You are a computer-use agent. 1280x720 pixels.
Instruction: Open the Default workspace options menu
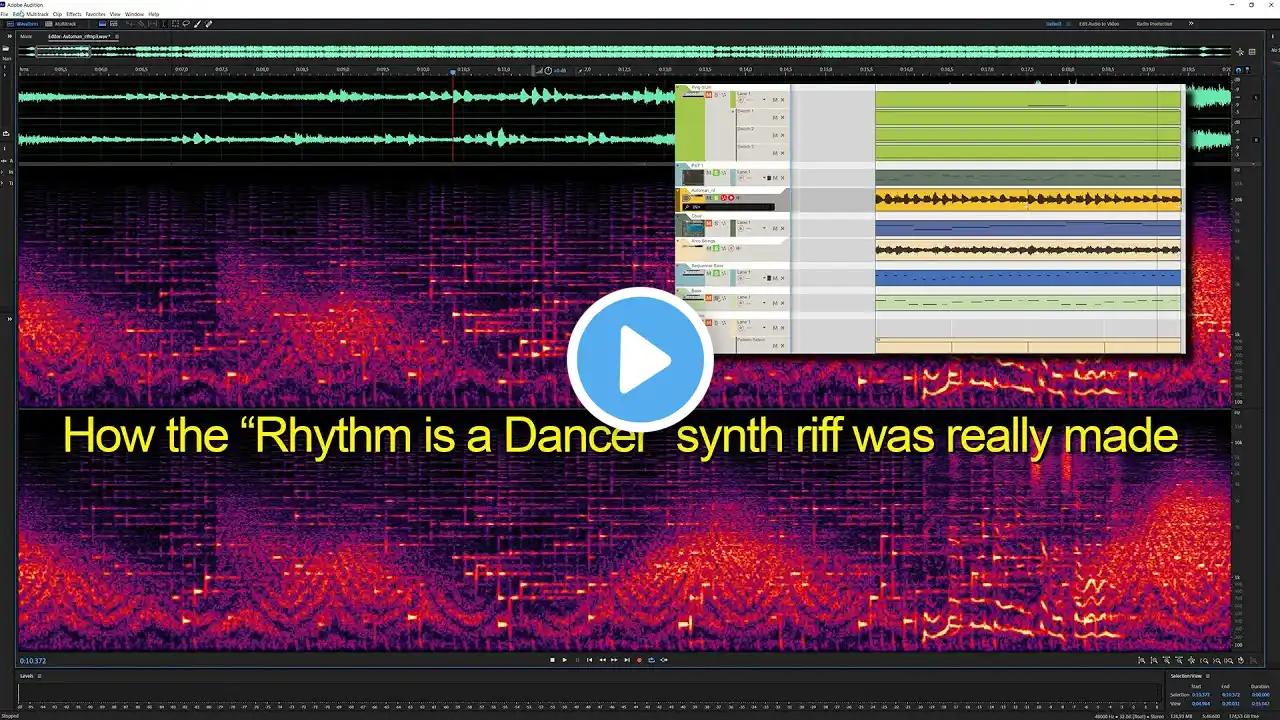point(1066,24)
